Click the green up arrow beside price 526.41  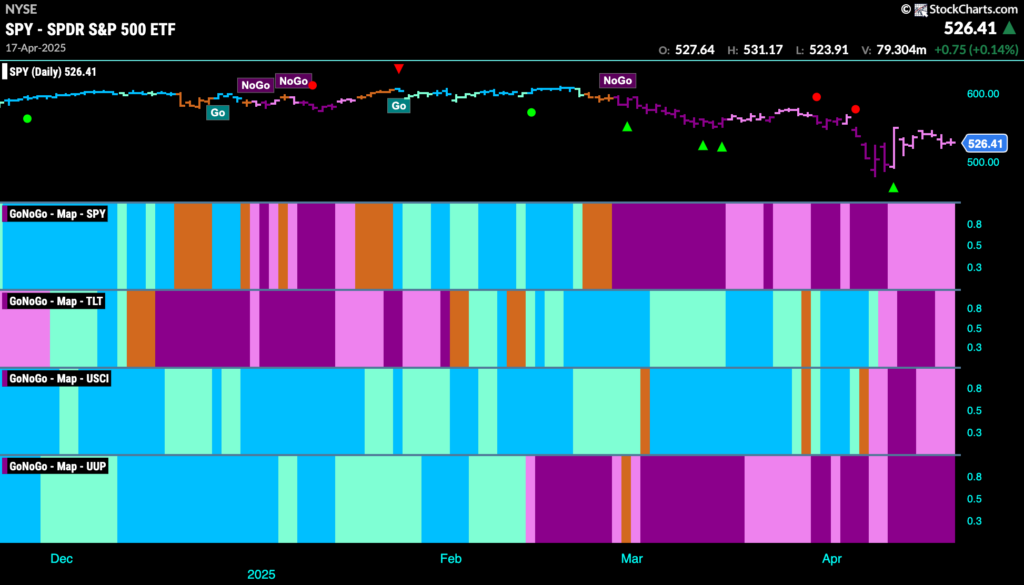coord(1008,29)
